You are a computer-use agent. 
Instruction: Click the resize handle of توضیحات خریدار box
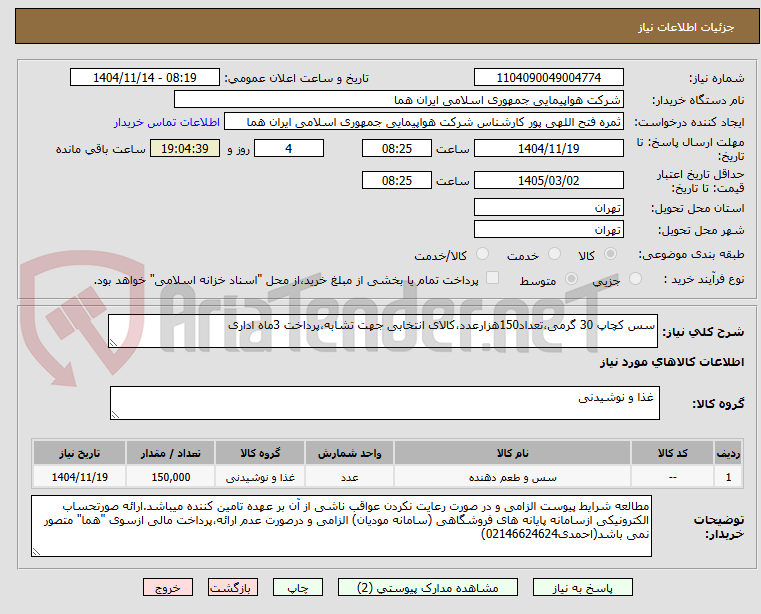click(36, 551)
